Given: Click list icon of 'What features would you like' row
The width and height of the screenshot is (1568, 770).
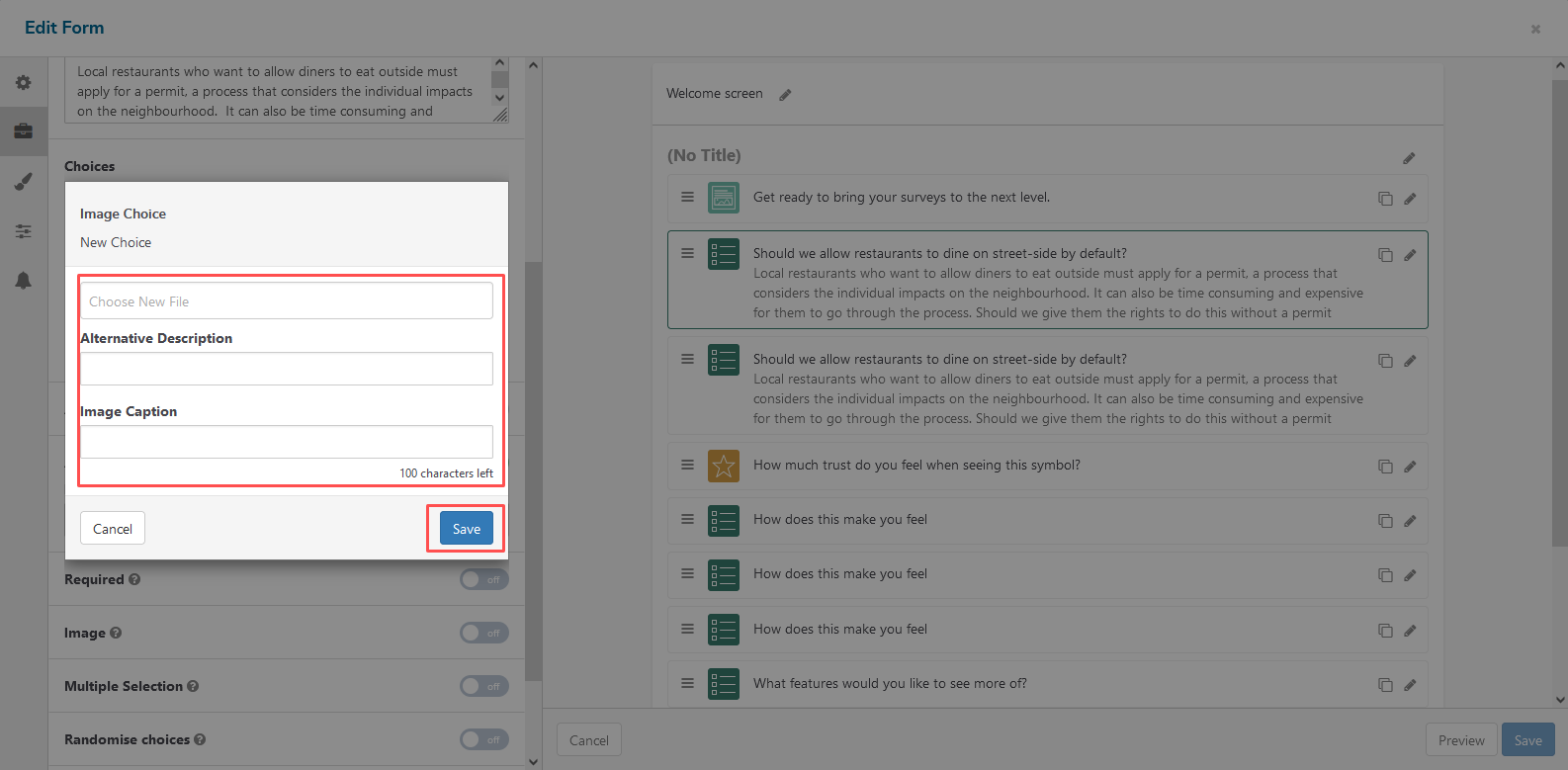Looking at the screenshot, I should 724,684.
